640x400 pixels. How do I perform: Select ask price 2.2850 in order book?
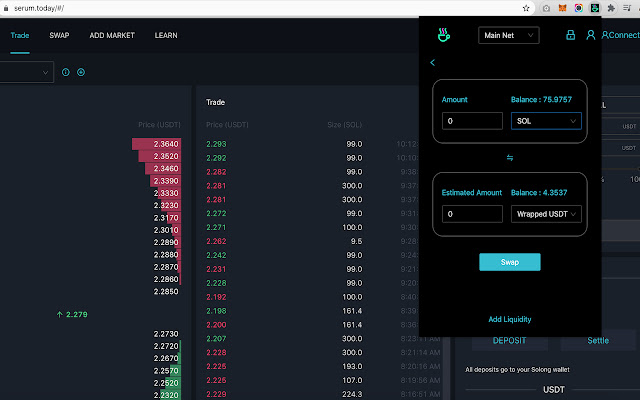(166, 291)
